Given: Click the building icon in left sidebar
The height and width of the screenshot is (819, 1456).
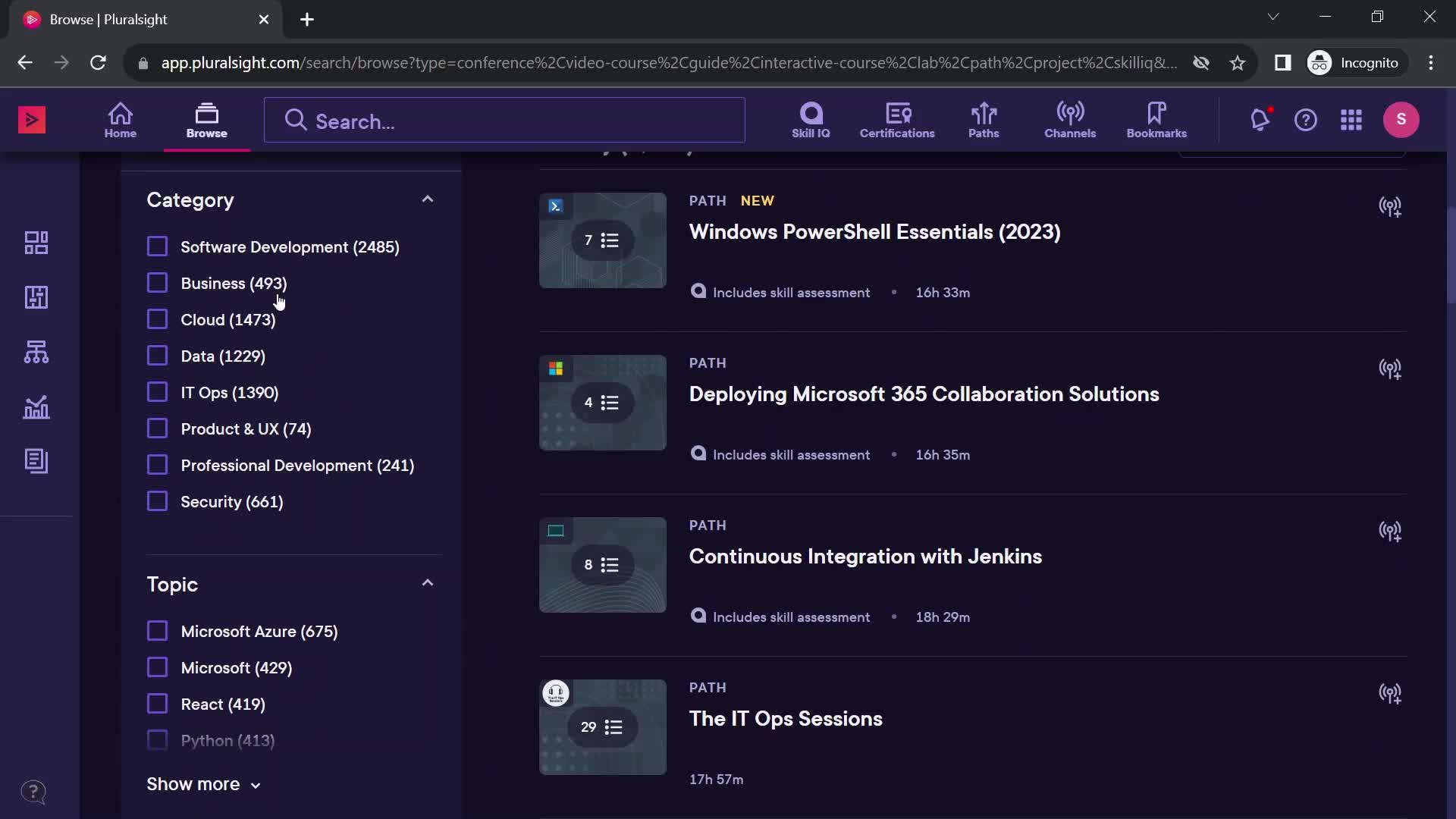Looking at the screenshot, I should coord(36,297).
